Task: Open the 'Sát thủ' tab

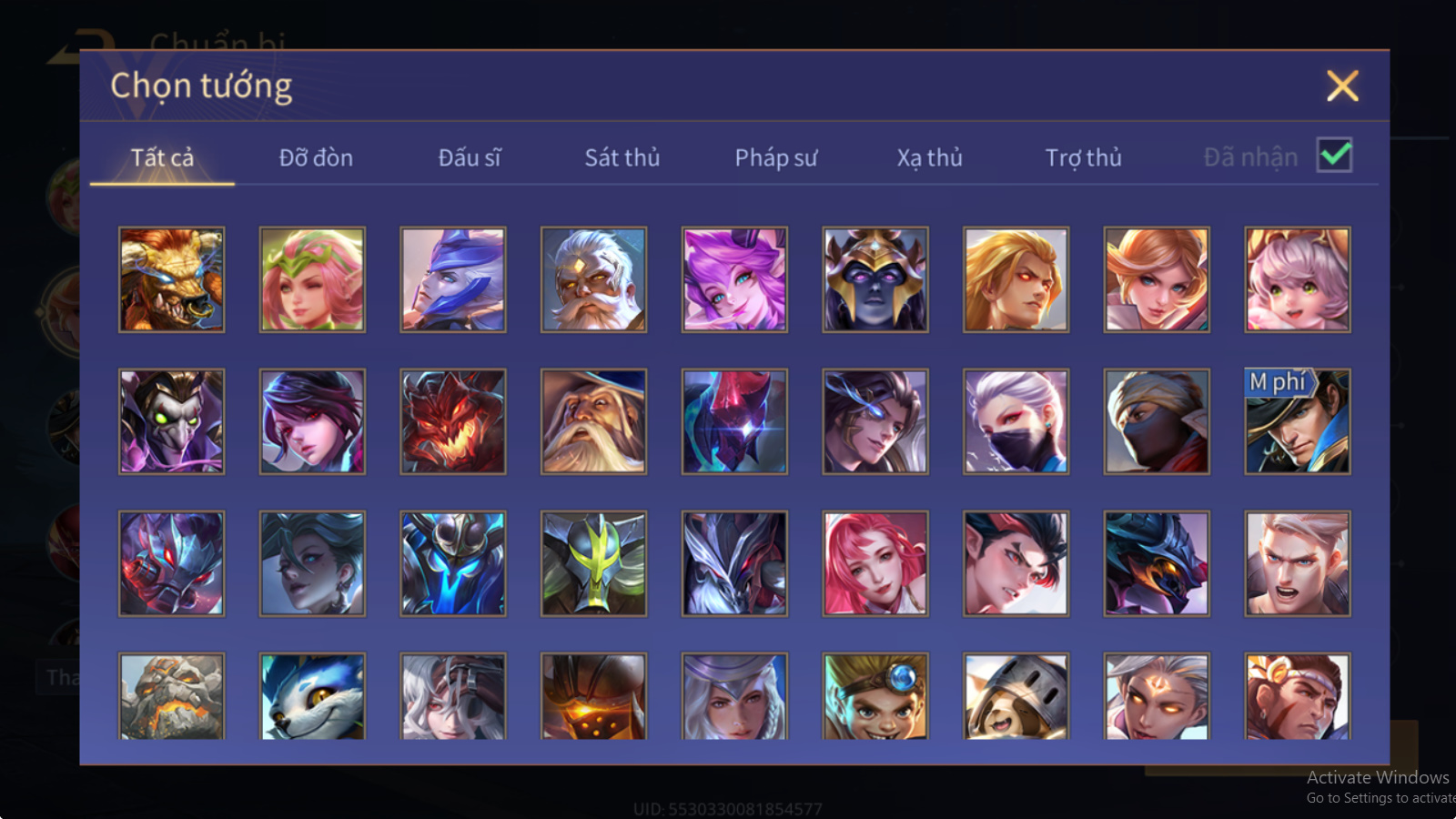Action: coord(622,157)
